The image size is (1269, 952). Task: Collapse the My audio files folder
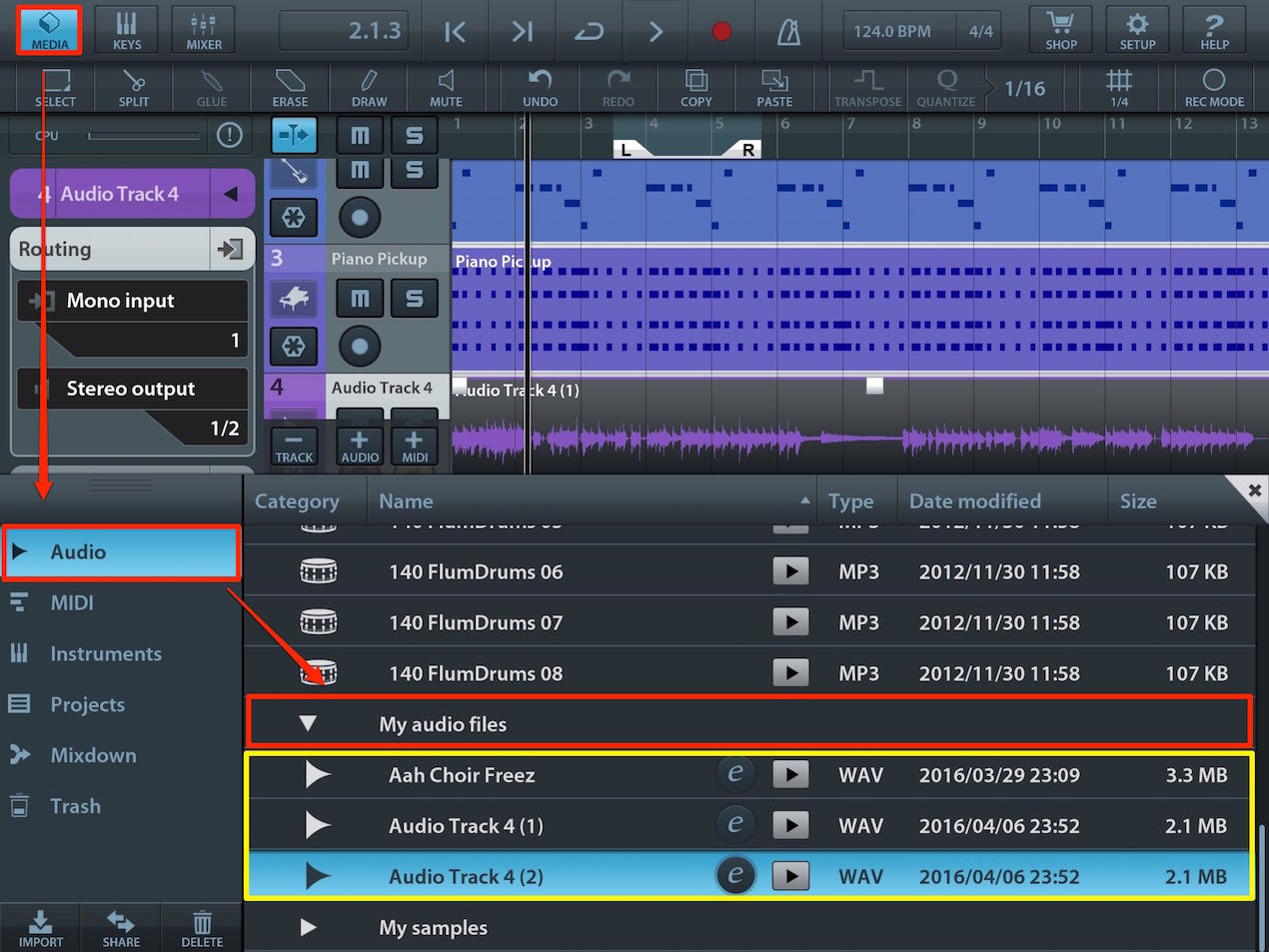point(308,724)
